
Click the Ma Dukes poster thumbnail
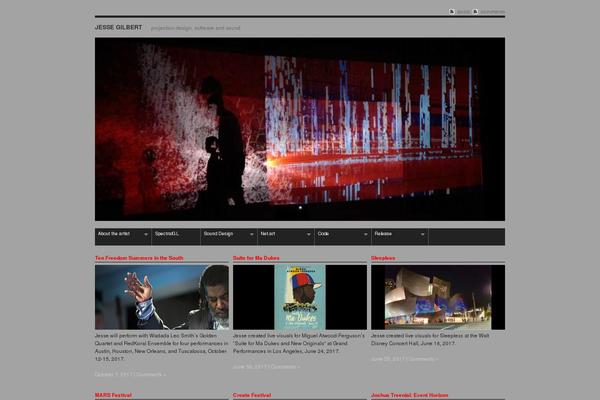tap(300, 297)
